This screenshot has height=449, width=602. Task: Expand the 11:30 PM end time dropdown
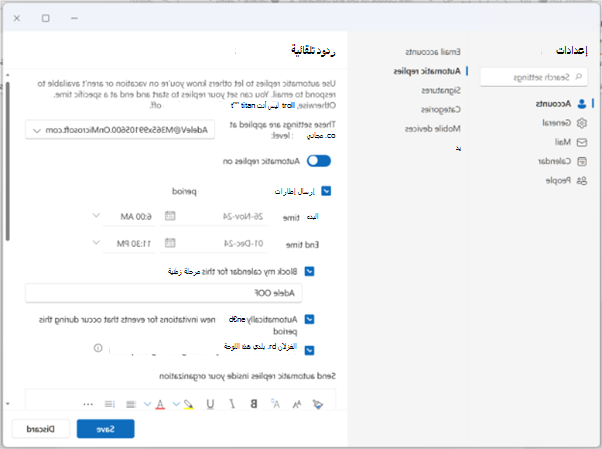[96, 242]
